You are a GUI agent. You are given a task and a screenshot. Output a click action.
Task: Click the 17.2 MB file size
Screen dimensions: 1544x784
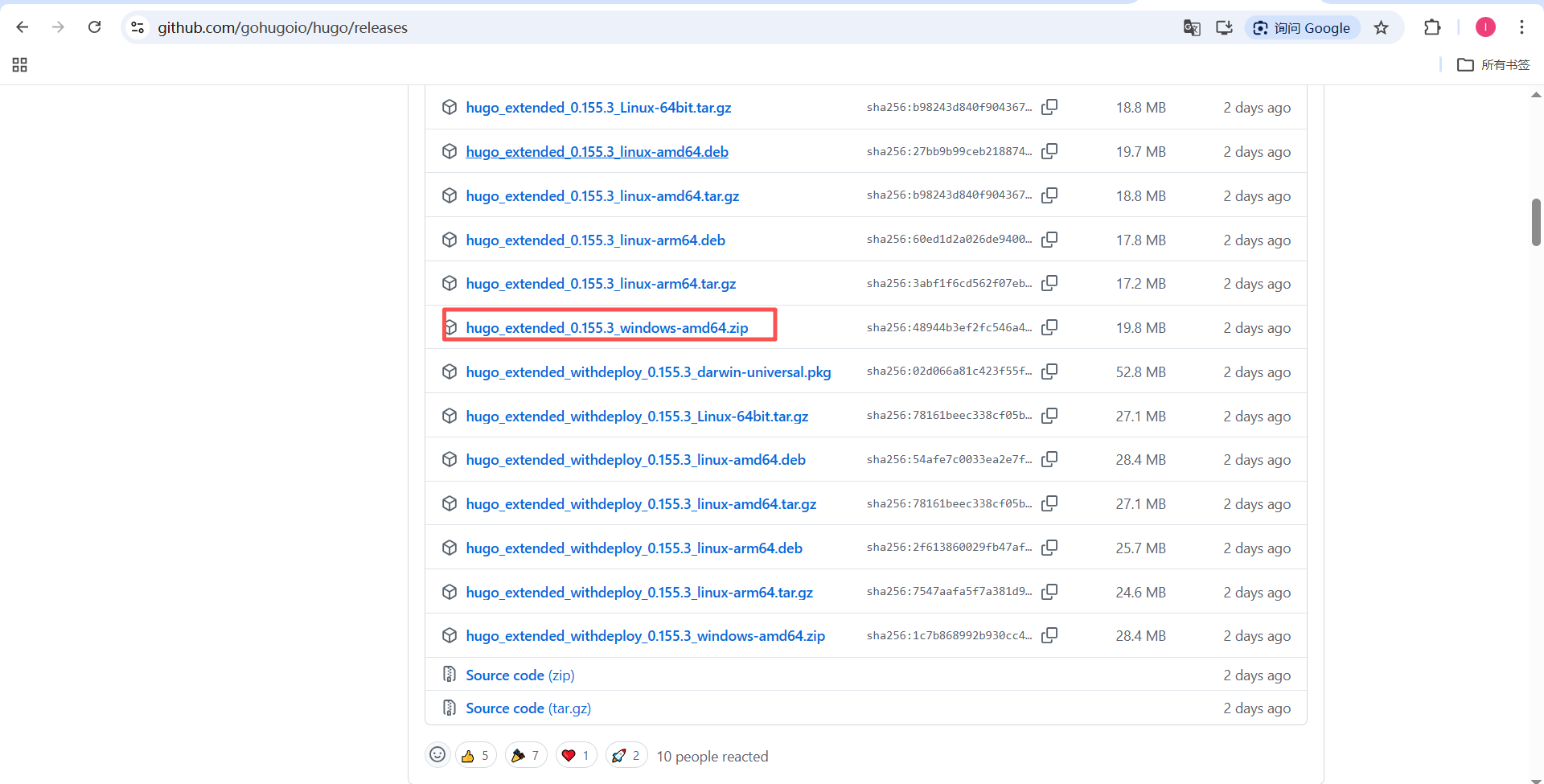[x=1140, y=284]
